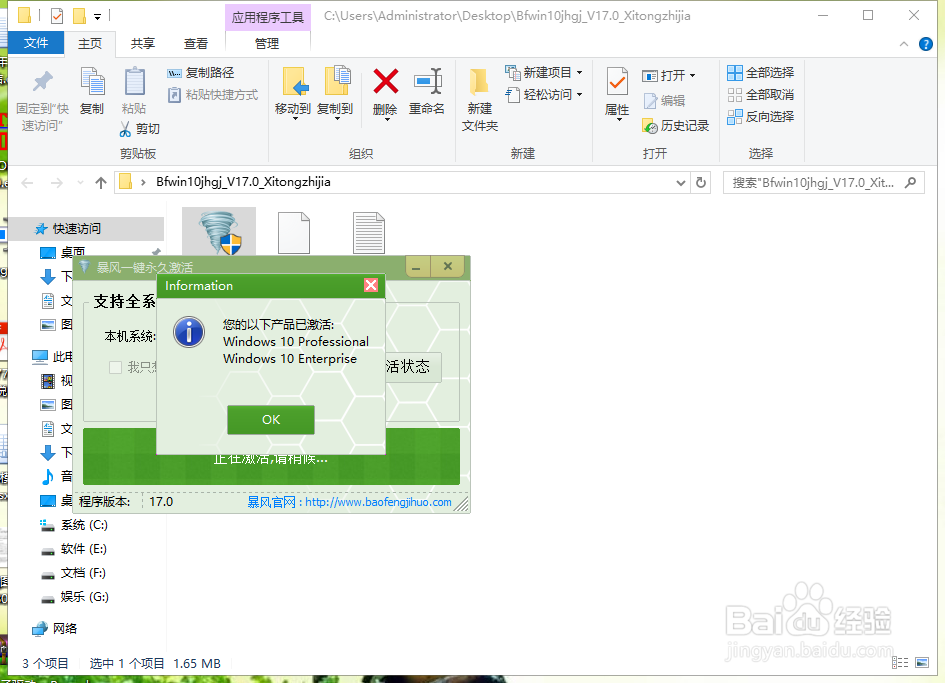Click the search box for the folder
This screenshot has height=683, width=945.
(823, 183)
